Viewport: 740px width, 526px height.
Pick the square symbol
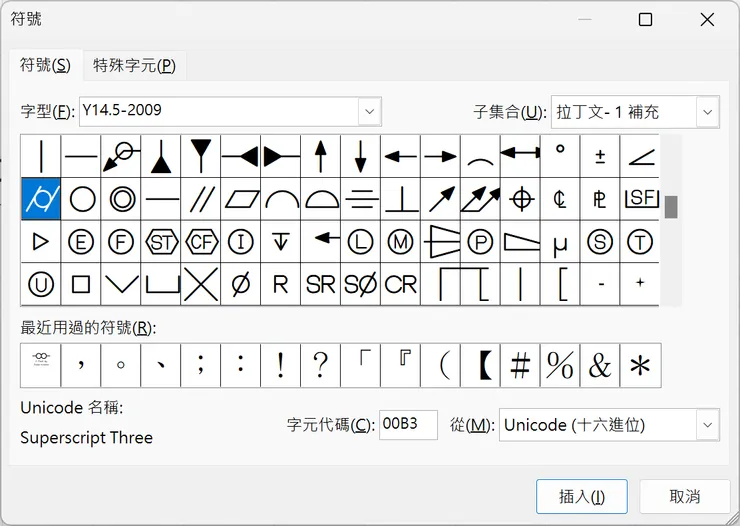(81, 284)
